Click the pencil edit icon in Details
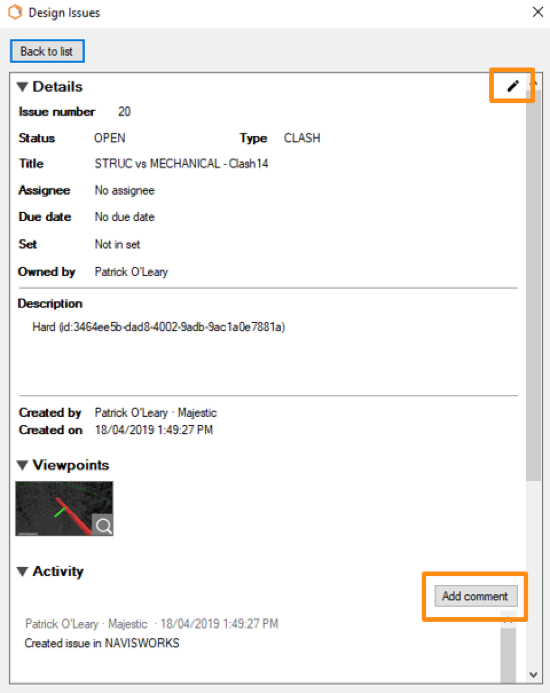This screenshot has height=693, width=550. pyautogui.click(x=512, y=86)
